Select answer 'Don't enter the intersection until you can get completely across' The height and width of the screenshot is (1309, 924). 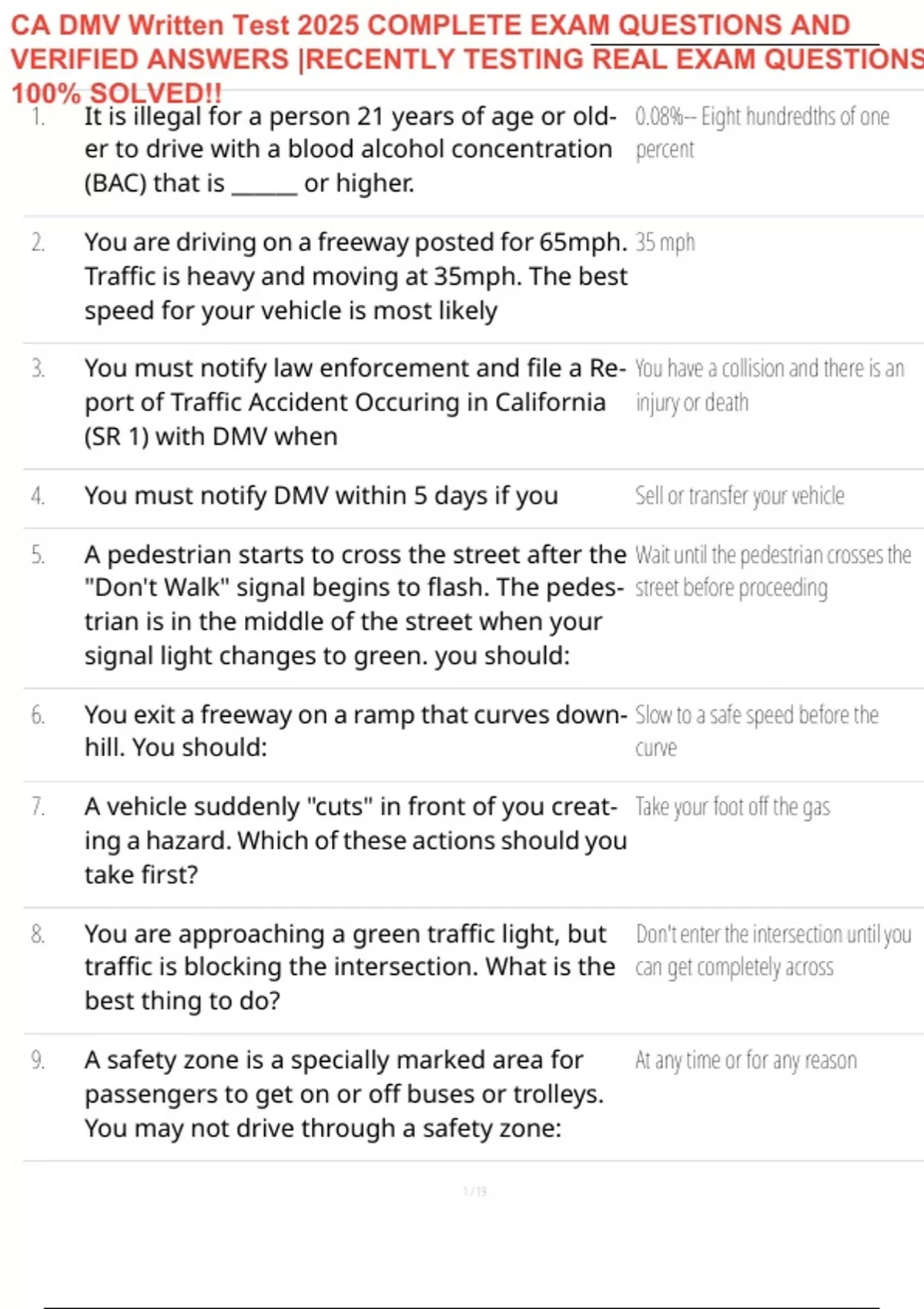[x=772, y=950]
